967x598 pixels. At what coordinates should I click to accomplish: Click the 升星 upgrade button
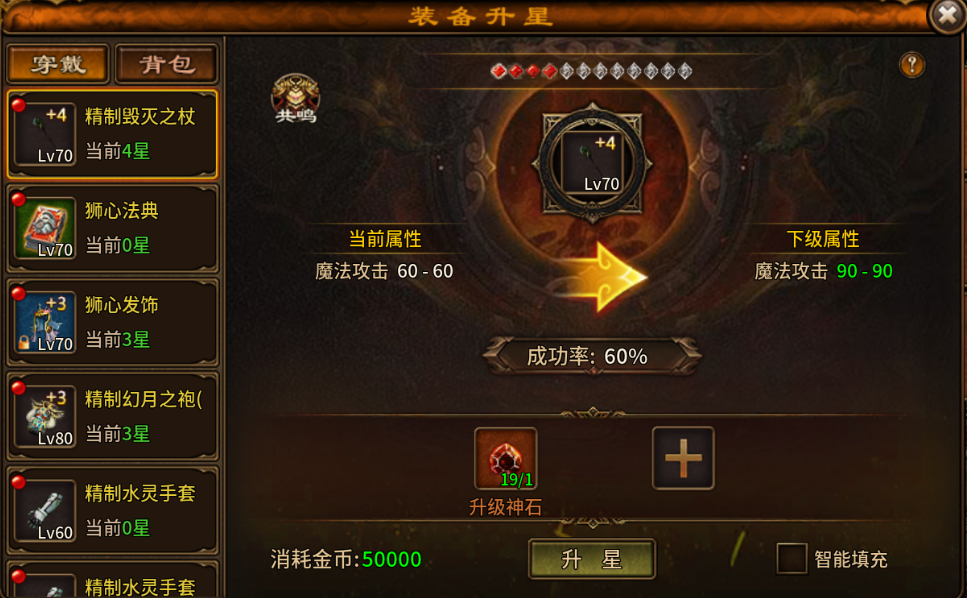(591, 559)
